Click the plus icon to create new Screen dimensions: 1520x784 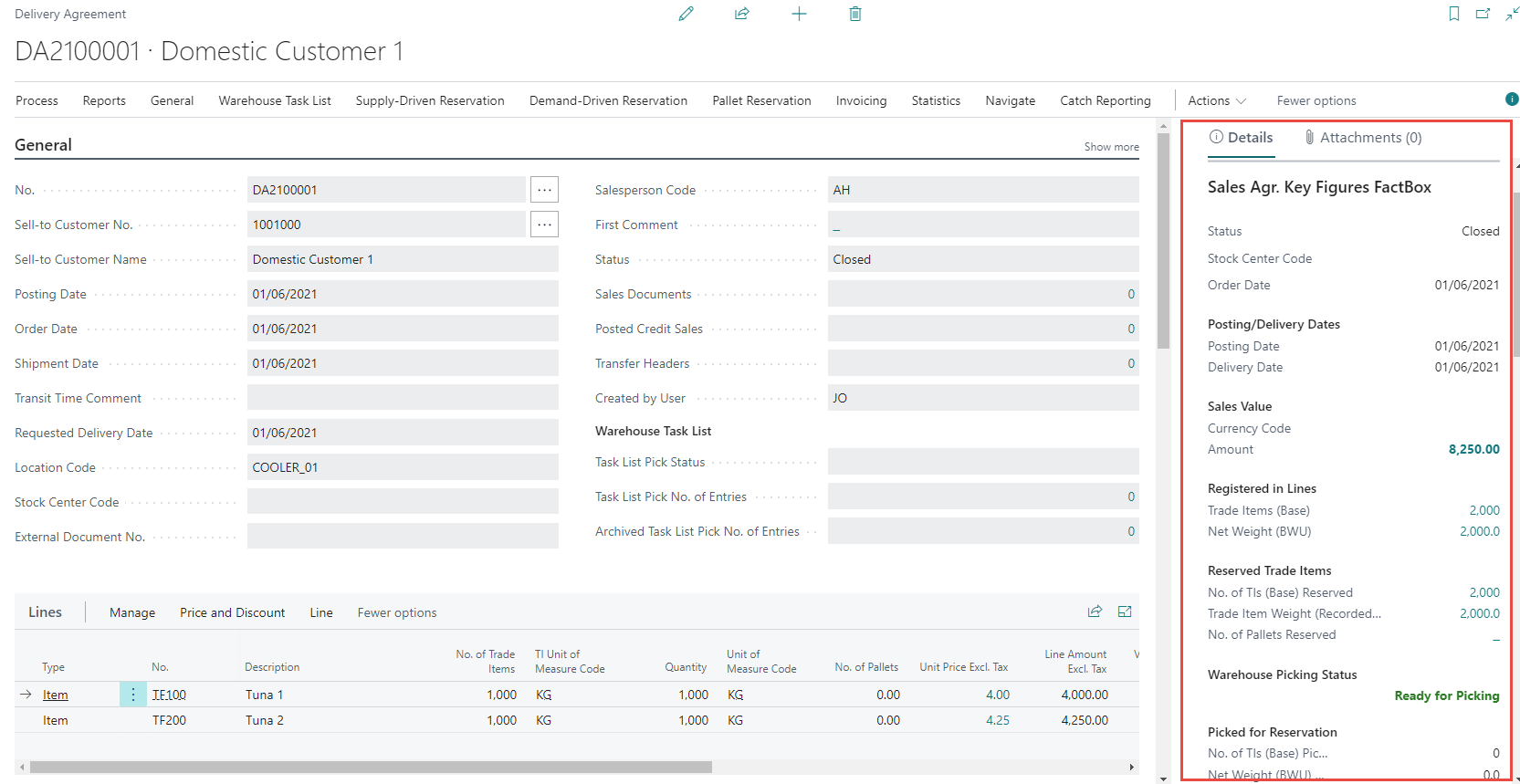pyautogui.click(x=799, y=14)
